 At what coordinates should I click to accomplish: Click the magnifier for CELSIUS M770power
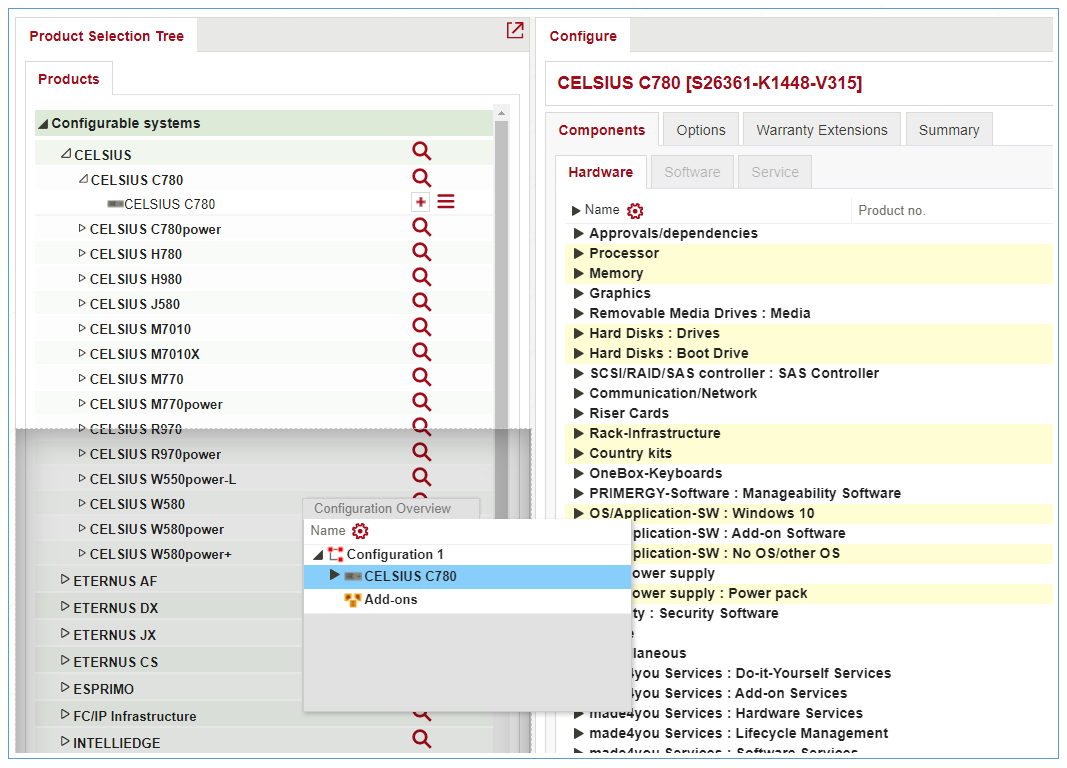[422, 402]
